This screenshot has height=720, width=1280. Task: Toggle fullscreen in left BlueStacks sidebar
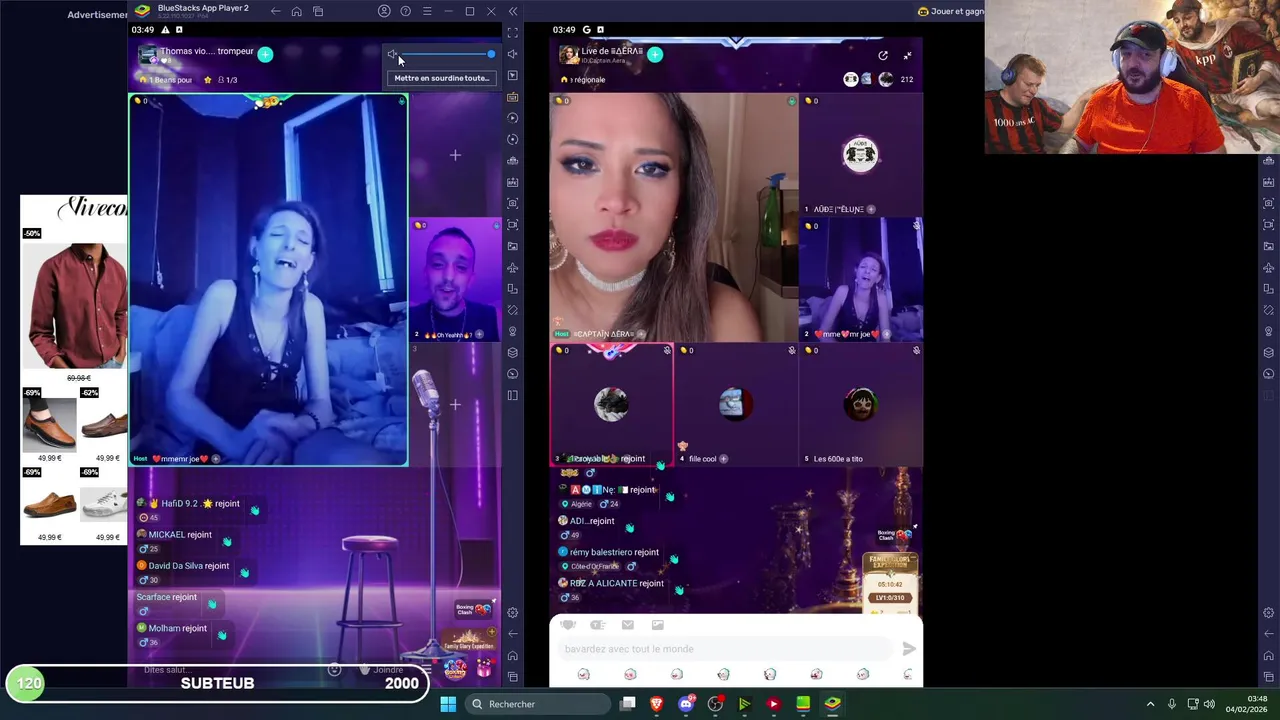pyautogui.click(x=513, y=33)
